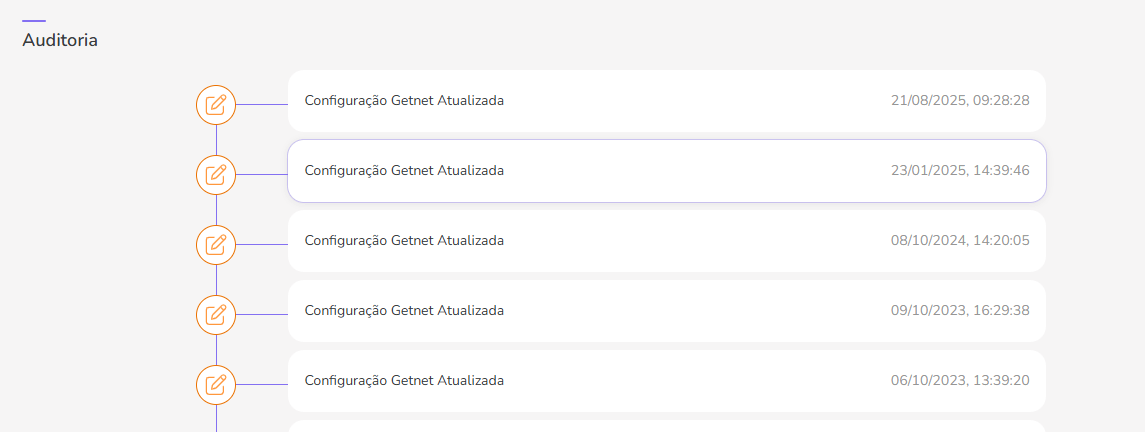This screenshot has height=432, width=1145.
Task: Click the timestamp 09/10/2023, 16:29:38
Action: tap(960, 311)
